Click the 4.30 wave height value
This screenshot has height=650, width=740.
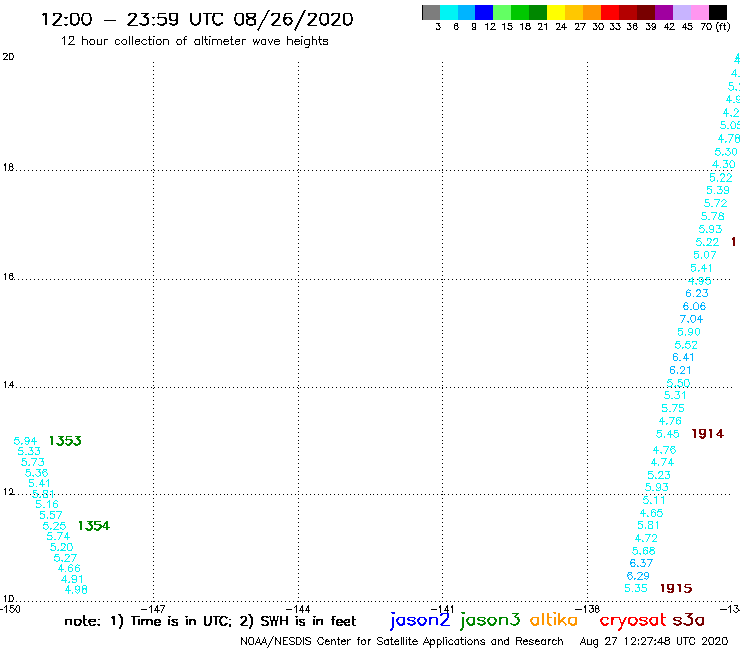(723, 164)
